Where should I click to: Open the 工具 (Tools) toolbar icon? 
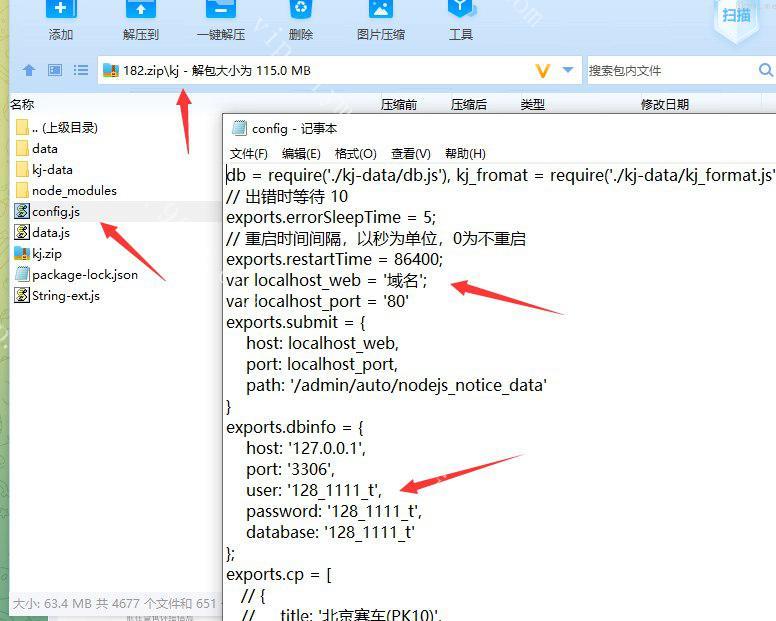(460, 11)
